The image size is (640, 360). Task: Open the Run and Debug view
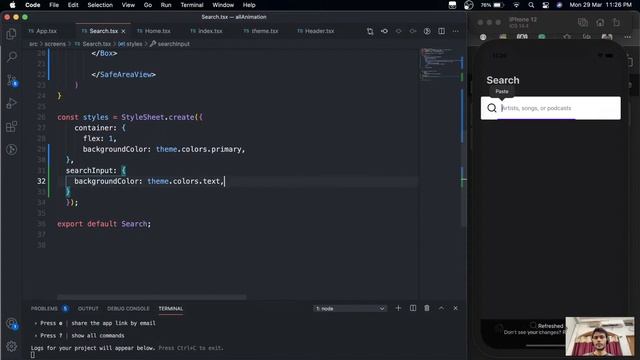point(11,103)
